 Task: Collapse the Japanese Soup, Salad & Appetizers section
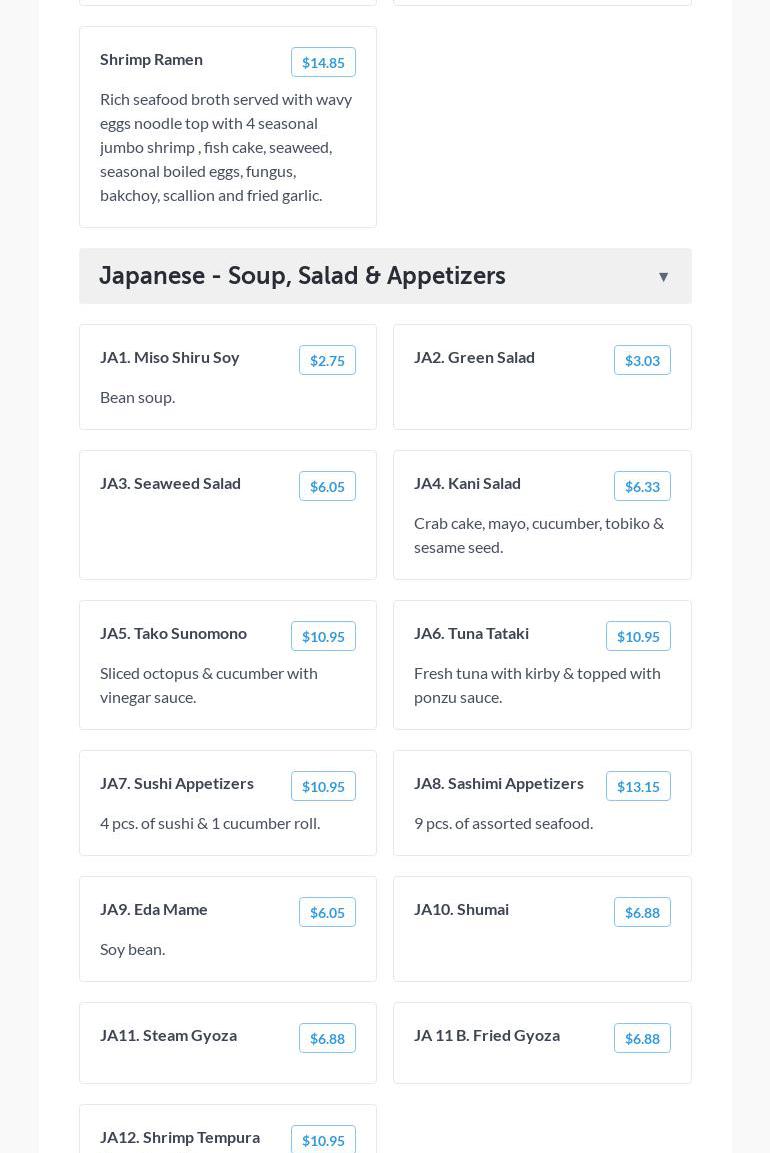coord(663,277)
